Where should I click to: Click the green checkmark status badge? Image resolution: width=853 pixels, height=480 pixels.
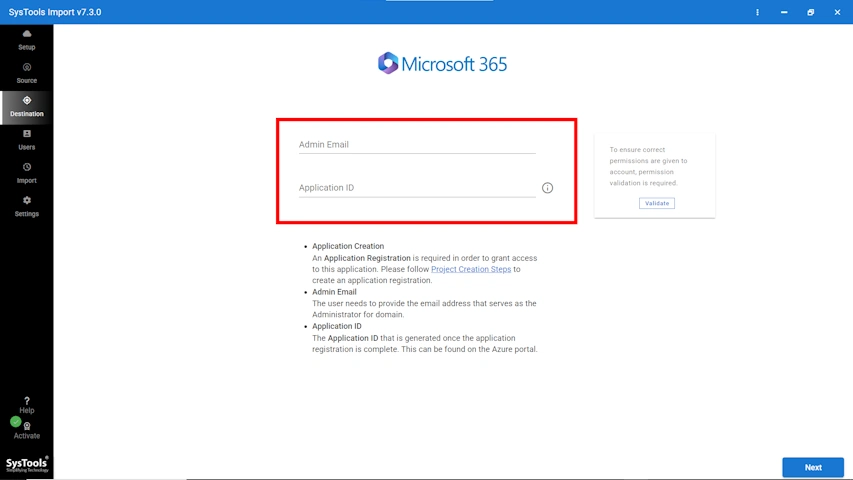(x=15, y=422)
